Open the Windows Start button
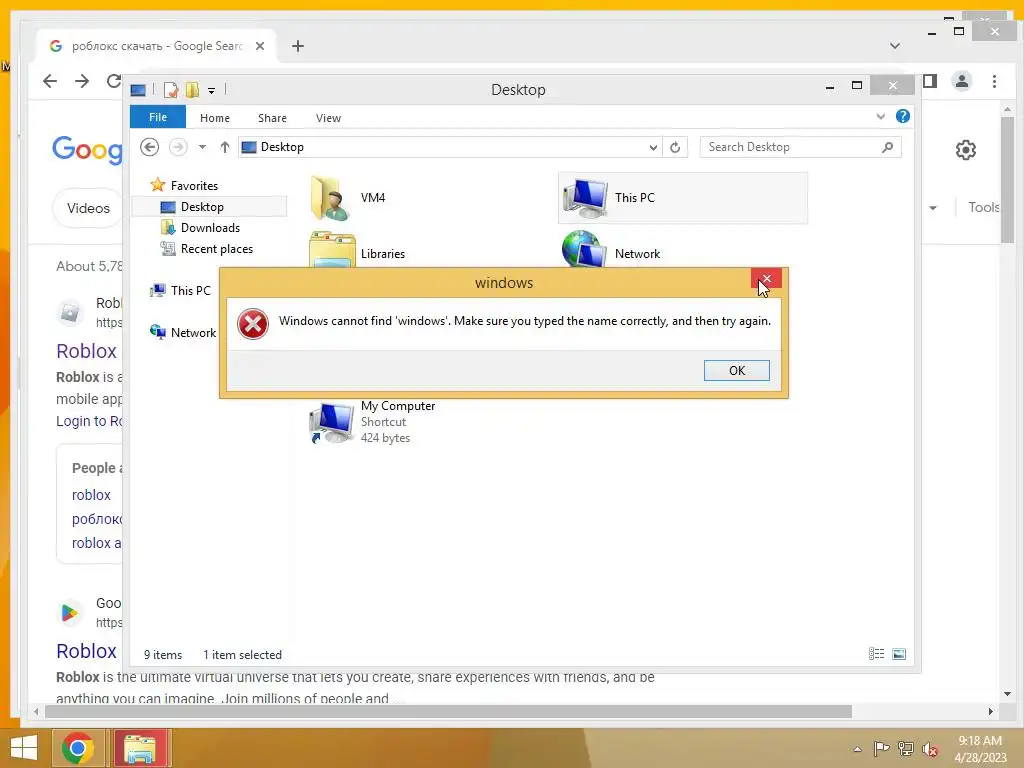This screenshot has width=1024, height=768. [24, 748]
